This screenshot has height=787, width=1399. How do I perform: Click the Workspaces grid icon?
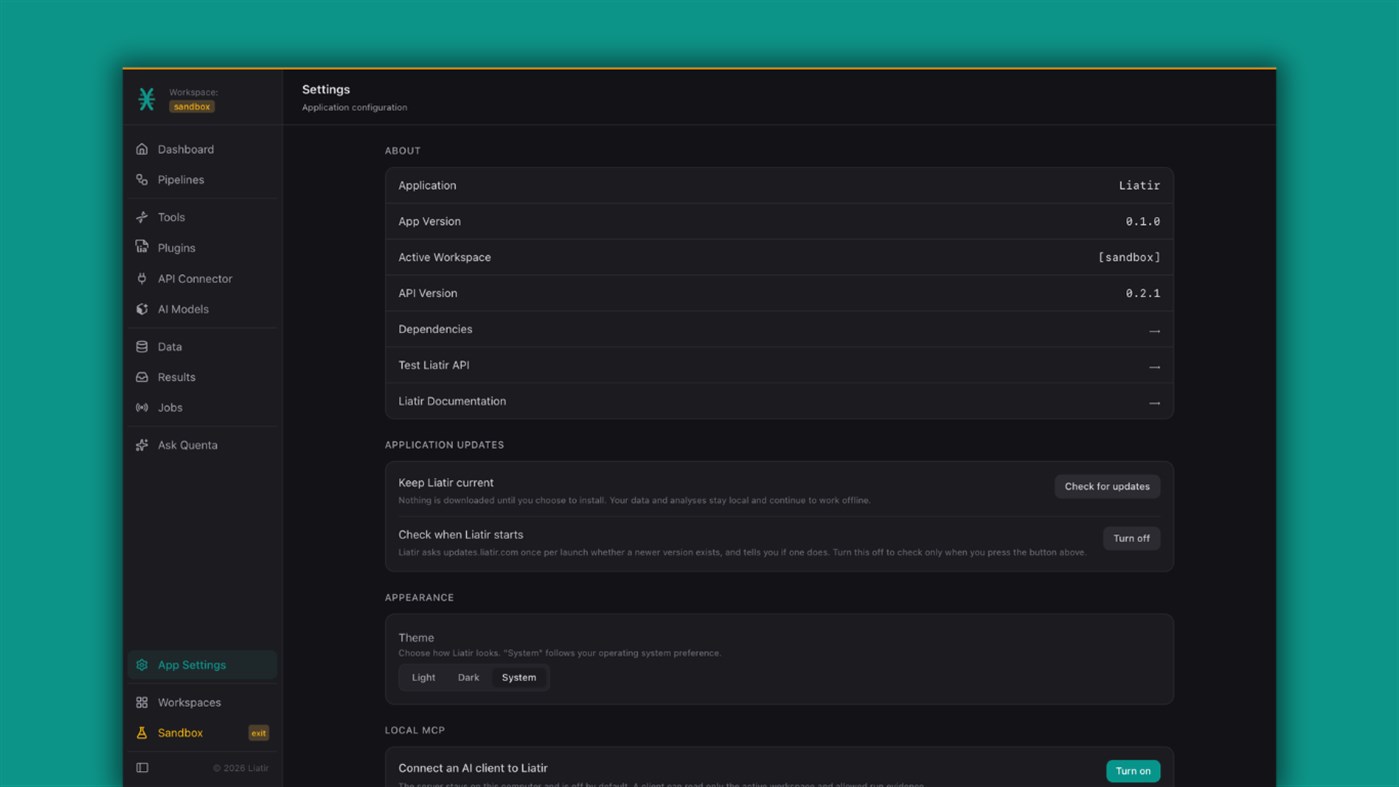142,703
